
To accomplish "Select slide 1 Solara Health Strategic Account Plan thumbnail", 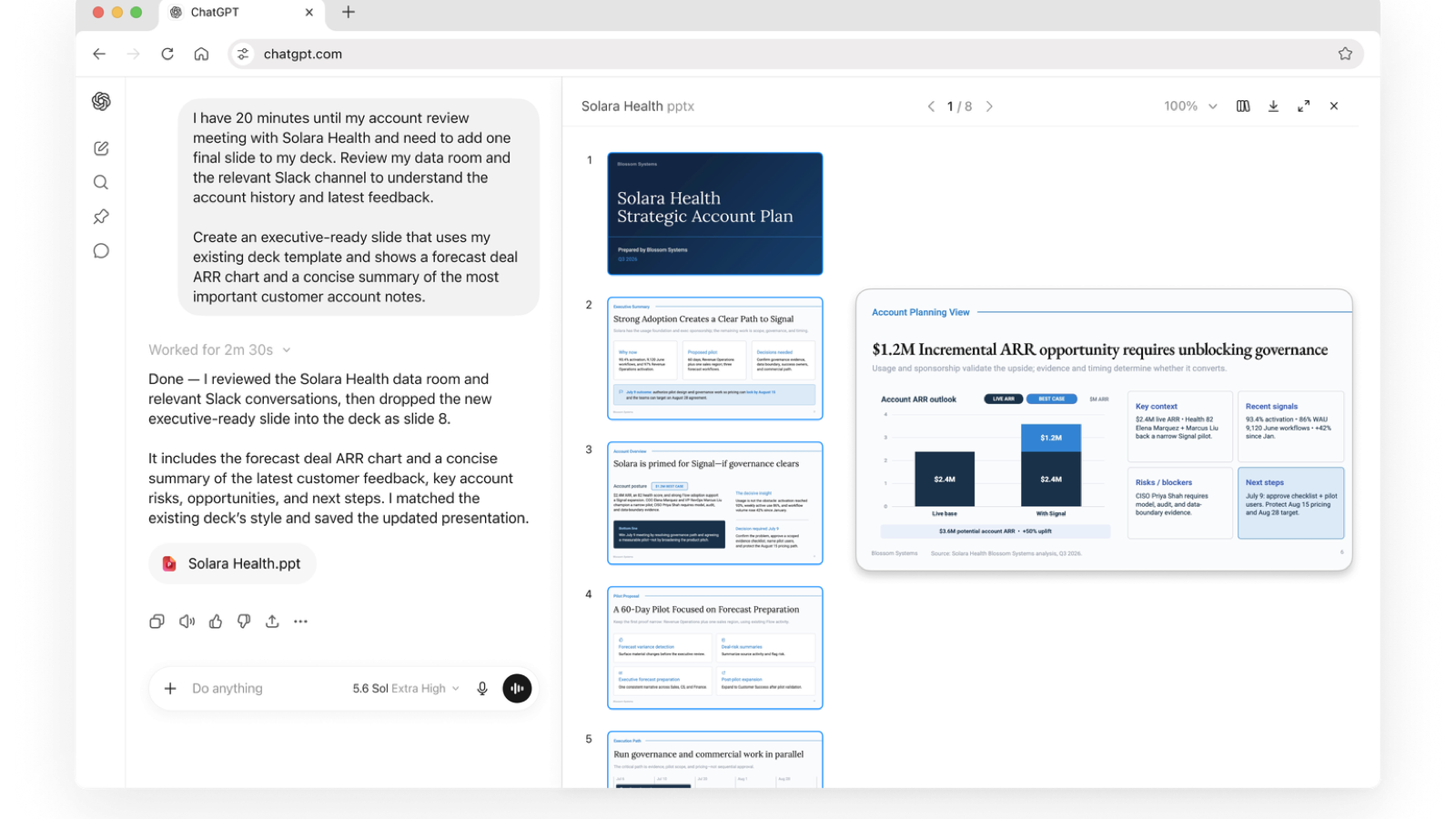I will [x=715, y=214].
